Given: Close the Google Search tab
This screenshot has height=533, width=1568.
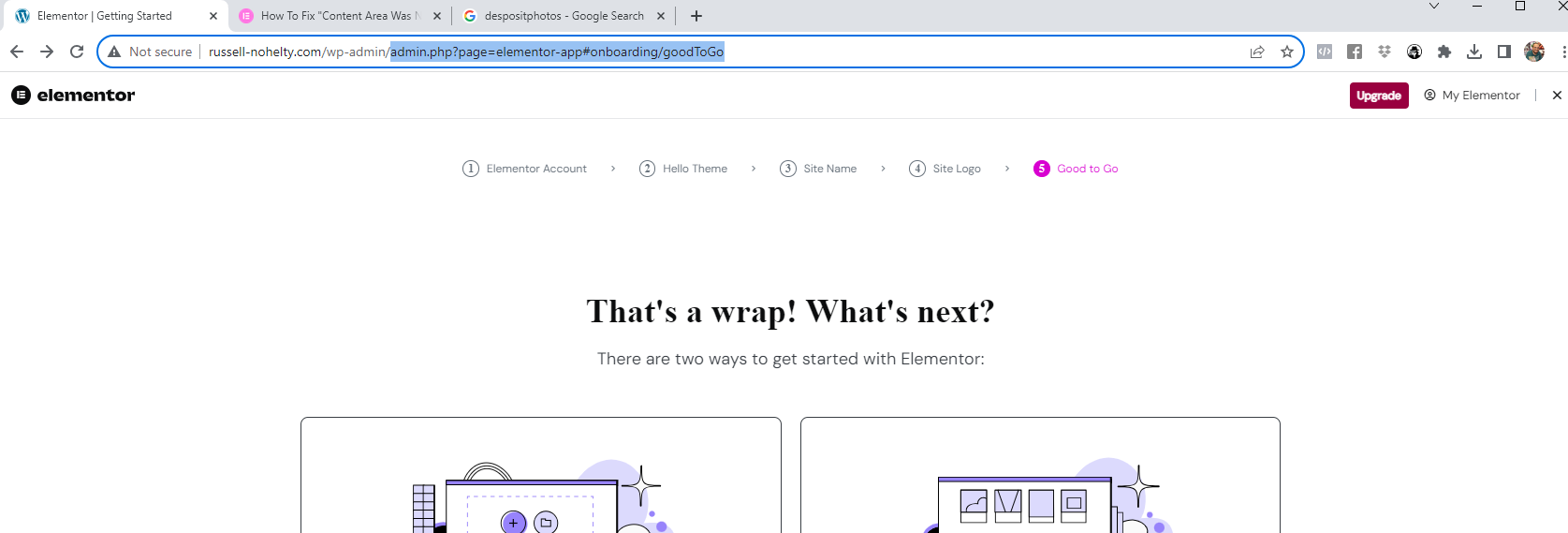Looking at the screenshot, I should tap(661, 16).
